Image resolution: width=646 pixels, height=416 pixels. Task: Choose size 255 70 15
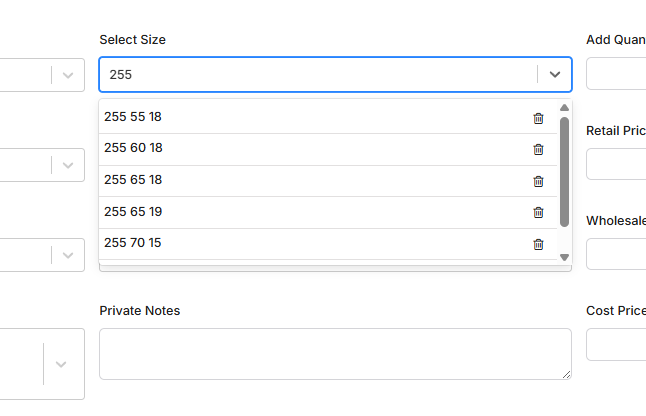point(328,244)
